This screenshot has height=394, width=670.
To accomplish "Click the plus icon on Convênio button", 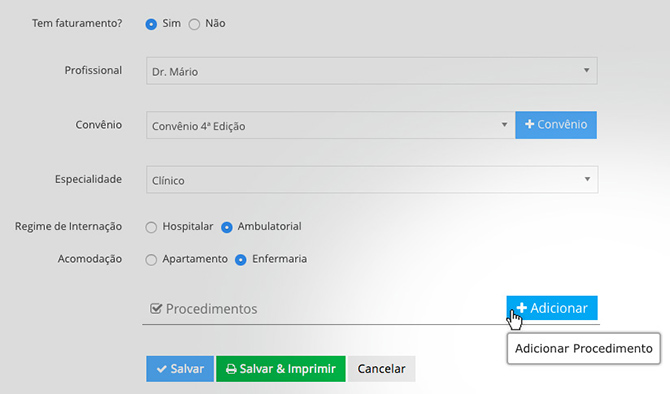I will [x=529, y=124].
